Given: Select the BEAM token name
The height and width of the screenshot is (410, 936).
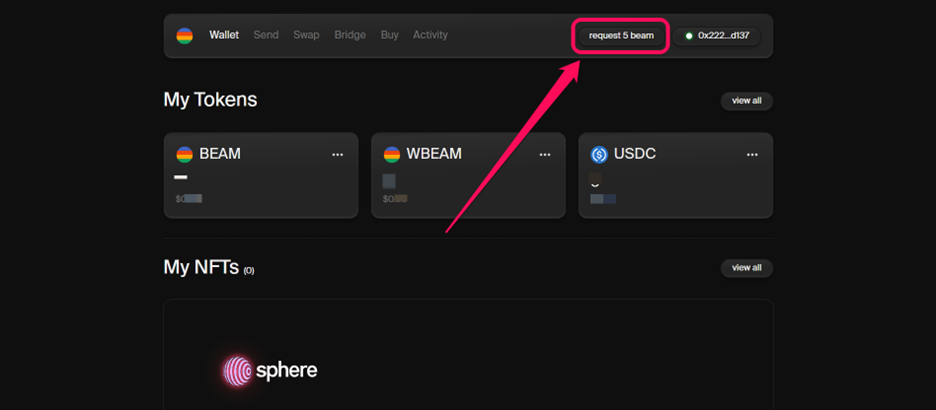Looking at the screenshot, I should click(x=220, y=154).
